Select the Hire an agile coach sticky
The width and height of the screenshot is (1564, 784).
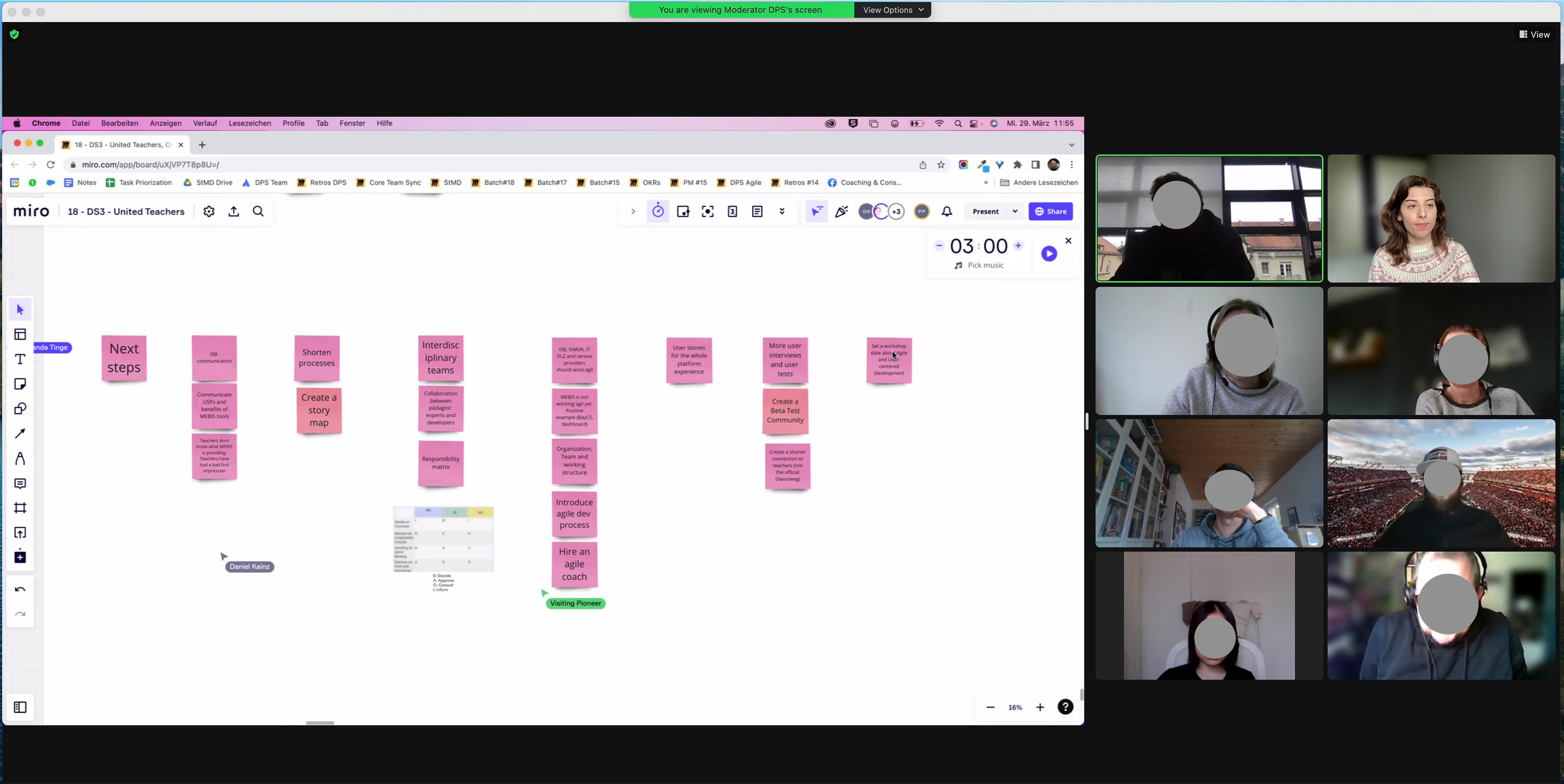(574, 564)
